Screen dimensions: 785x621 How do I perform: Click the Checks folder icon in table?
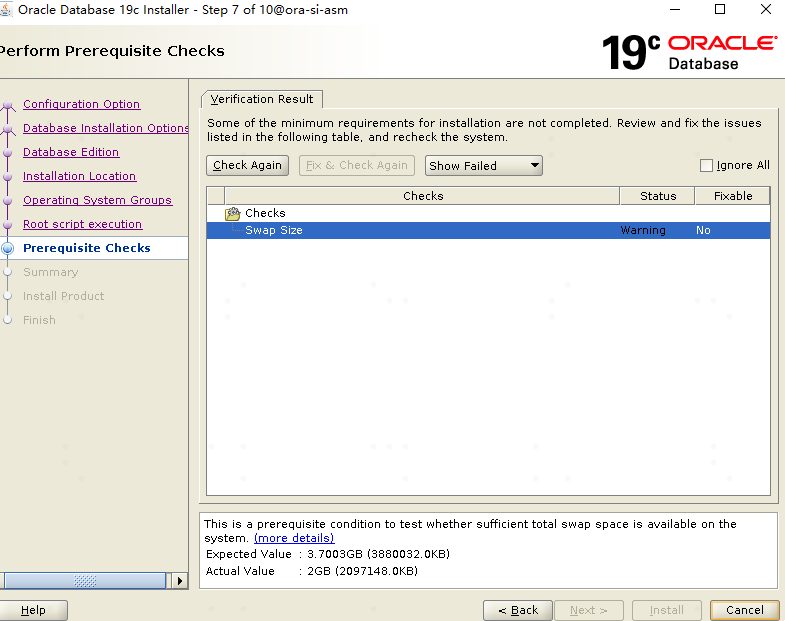(x=233, y=214)
